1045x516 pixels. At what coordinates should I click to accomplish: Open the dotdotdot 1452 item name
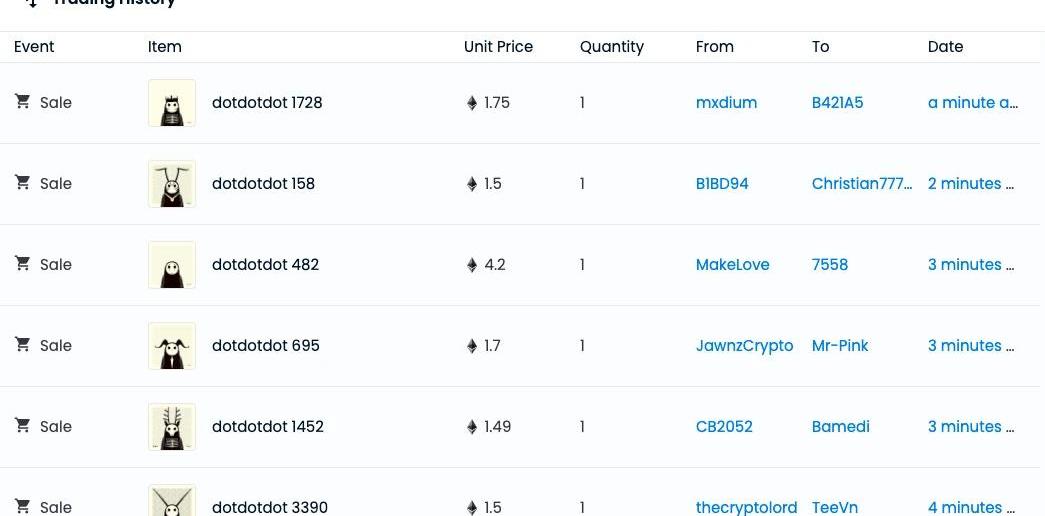tap(268, 427)
